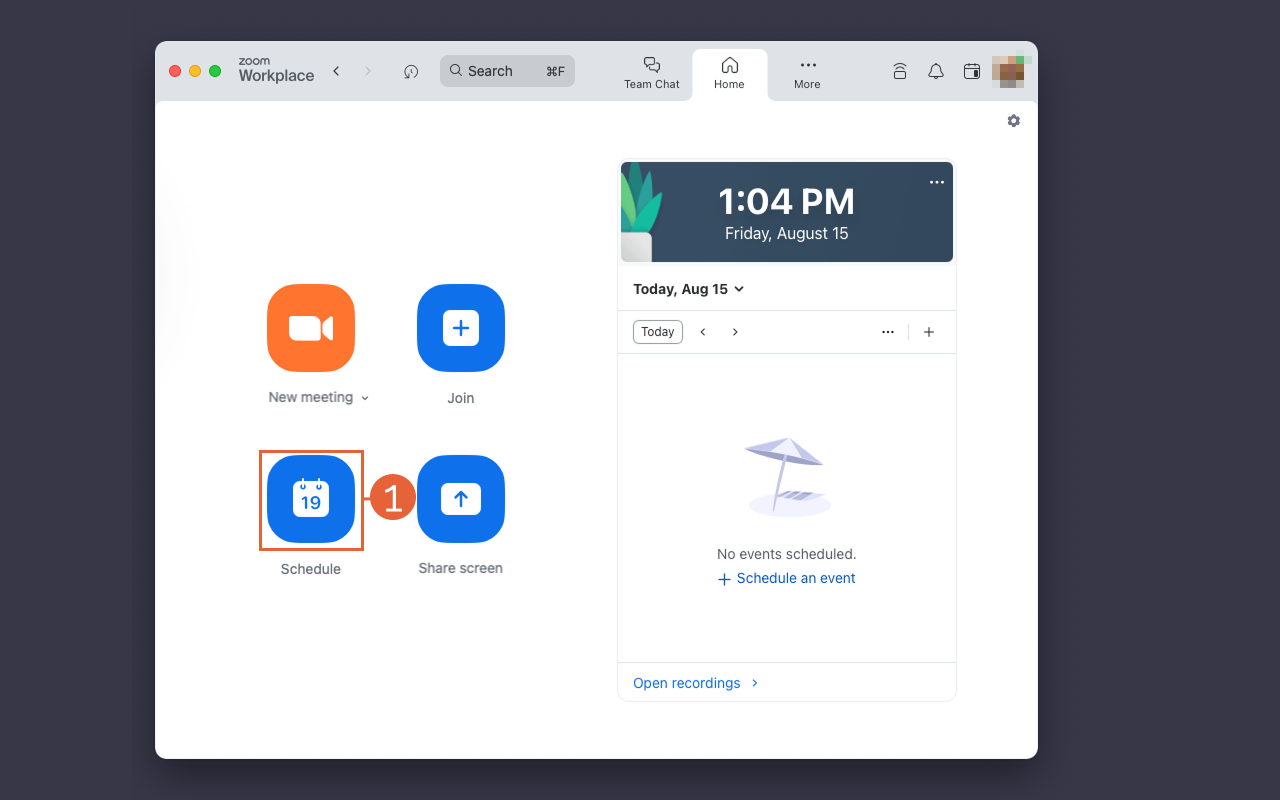Click the profile avatar
Screen dimensions: 1280x800
[x=1009, y=71]
